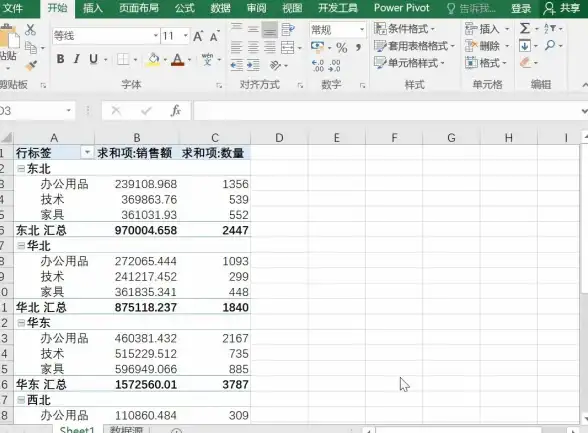Viewport: 588px width, 433px height.
Task: Switch to the Power Pivot tab
Action: (x=402, y=8)
